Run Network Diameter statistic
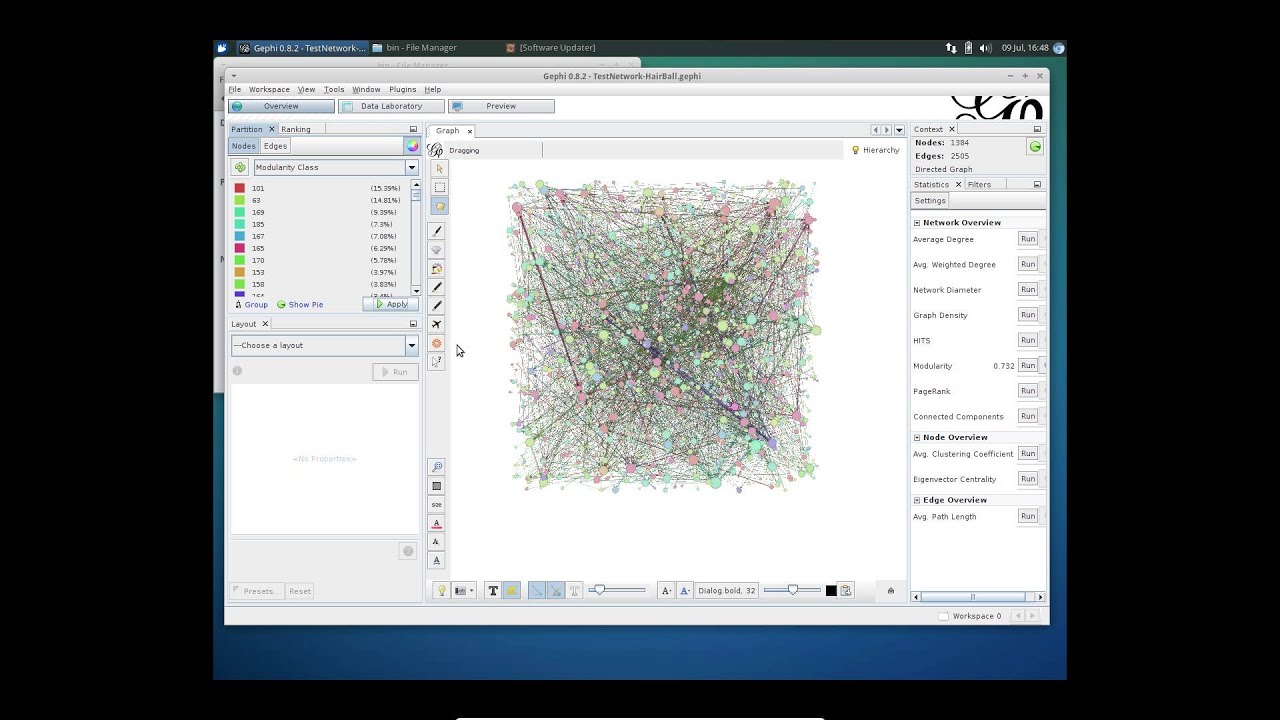 coord(1027,289)
